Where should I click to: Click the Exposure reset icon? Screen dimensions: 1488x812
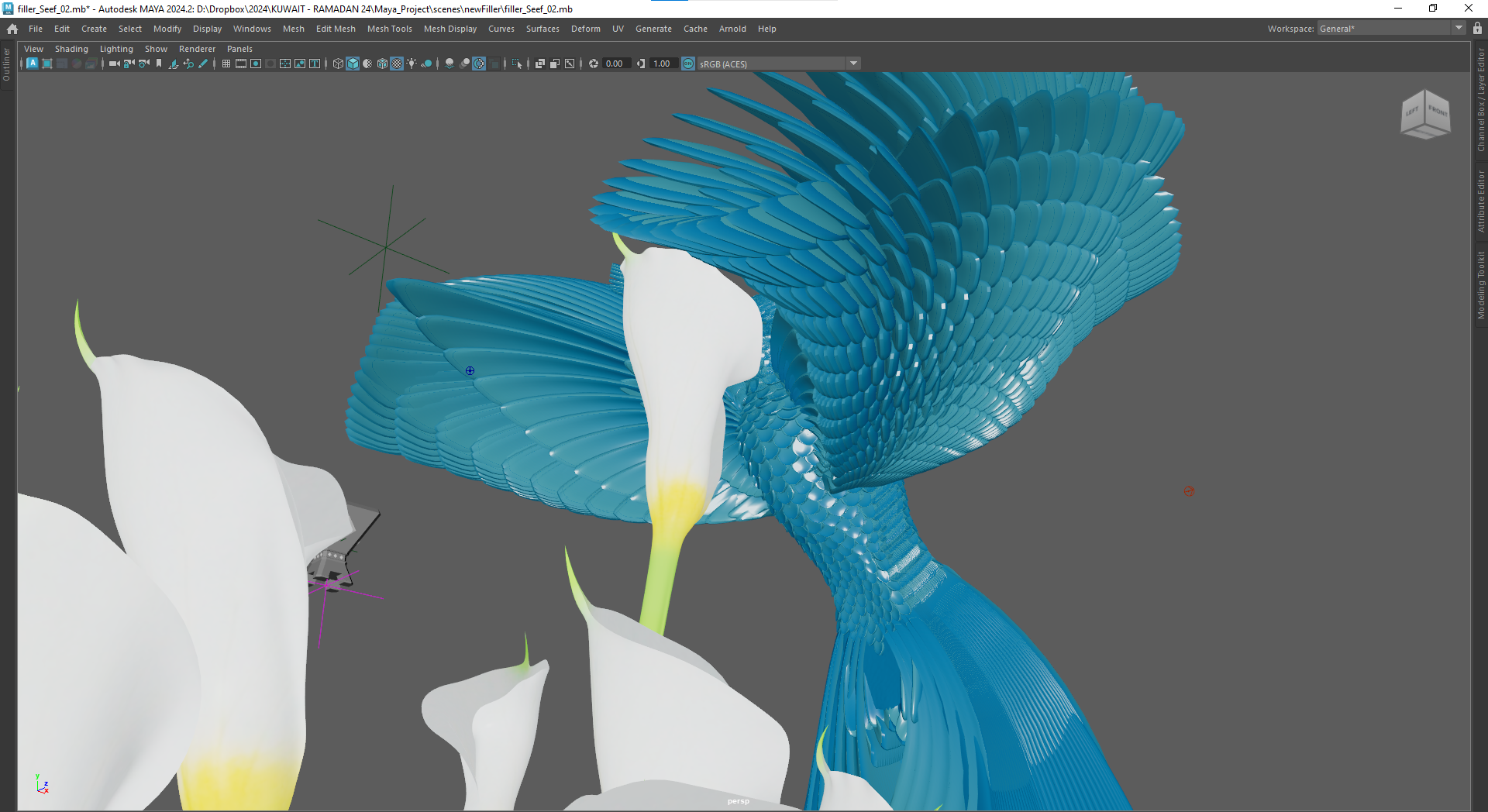(594, 64)
